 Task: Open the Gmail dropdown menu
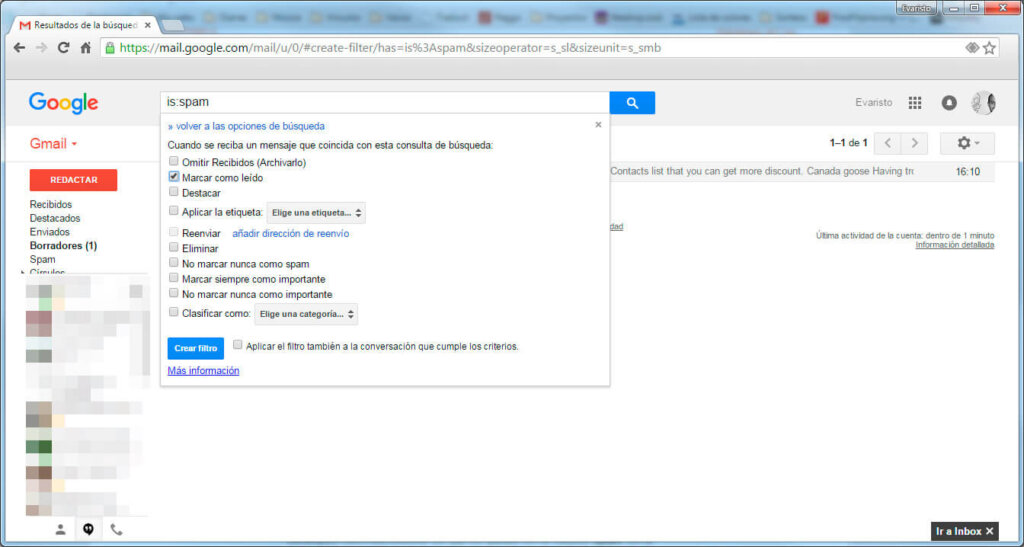(x=54, y=144)
